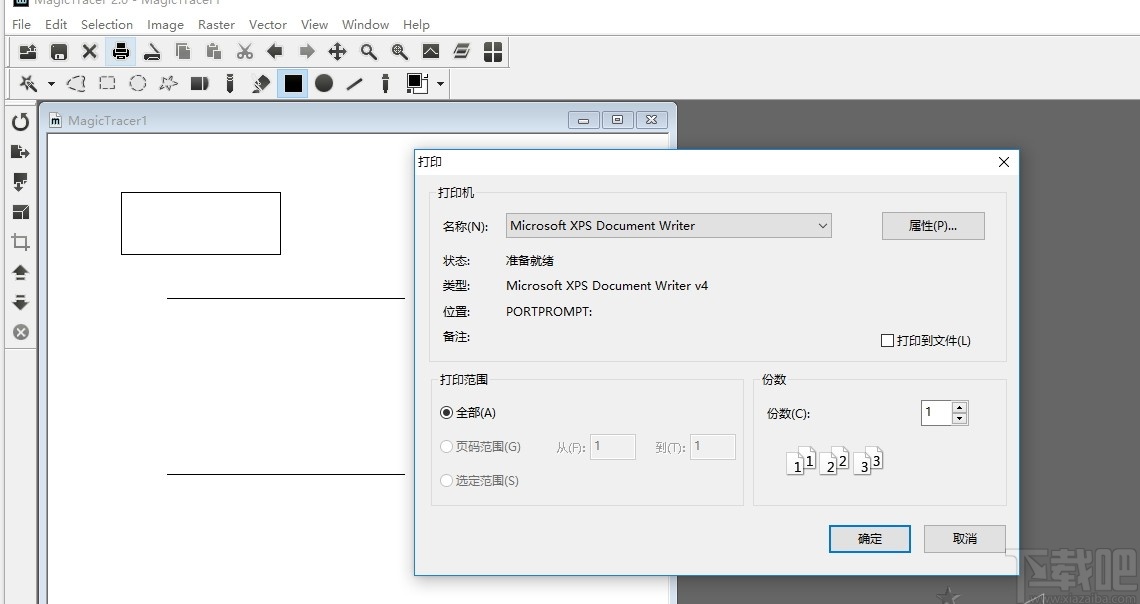Image resolution: width=1140 pixels, height=604 pixels.
Task: Click the copies count input field
Action: click(936, 413)
